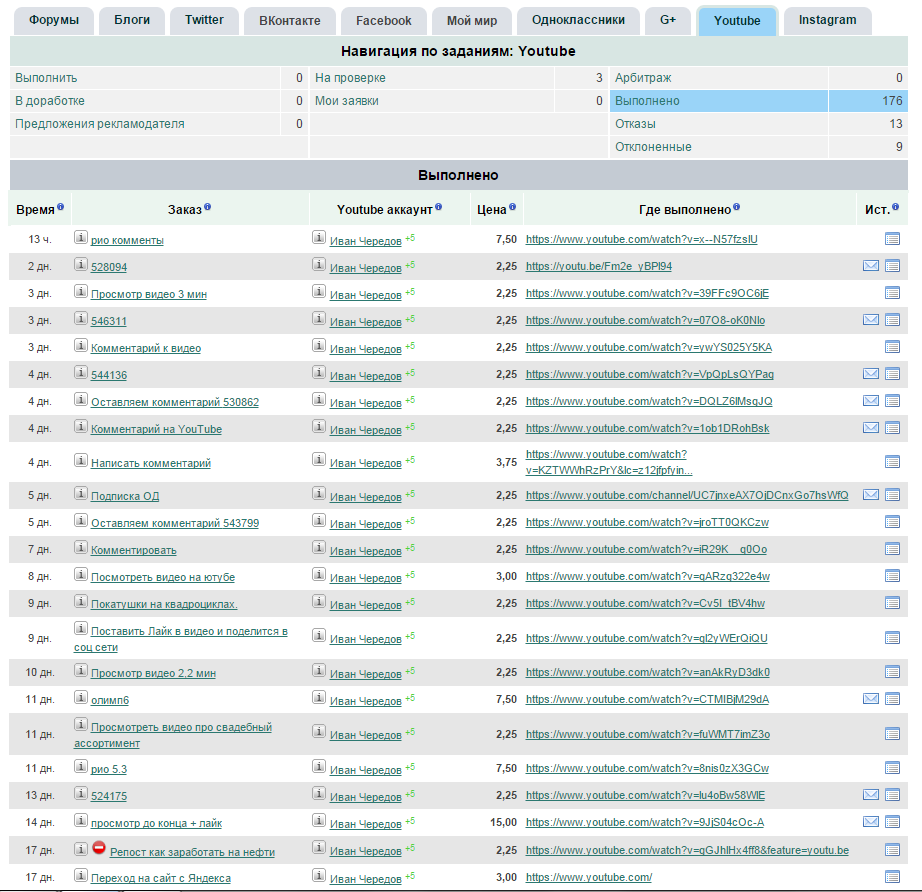Viewport: 922px width, 892px height.
Task: Open channel URL in Подписка ОД row
Action: click(x=687, y=495)
